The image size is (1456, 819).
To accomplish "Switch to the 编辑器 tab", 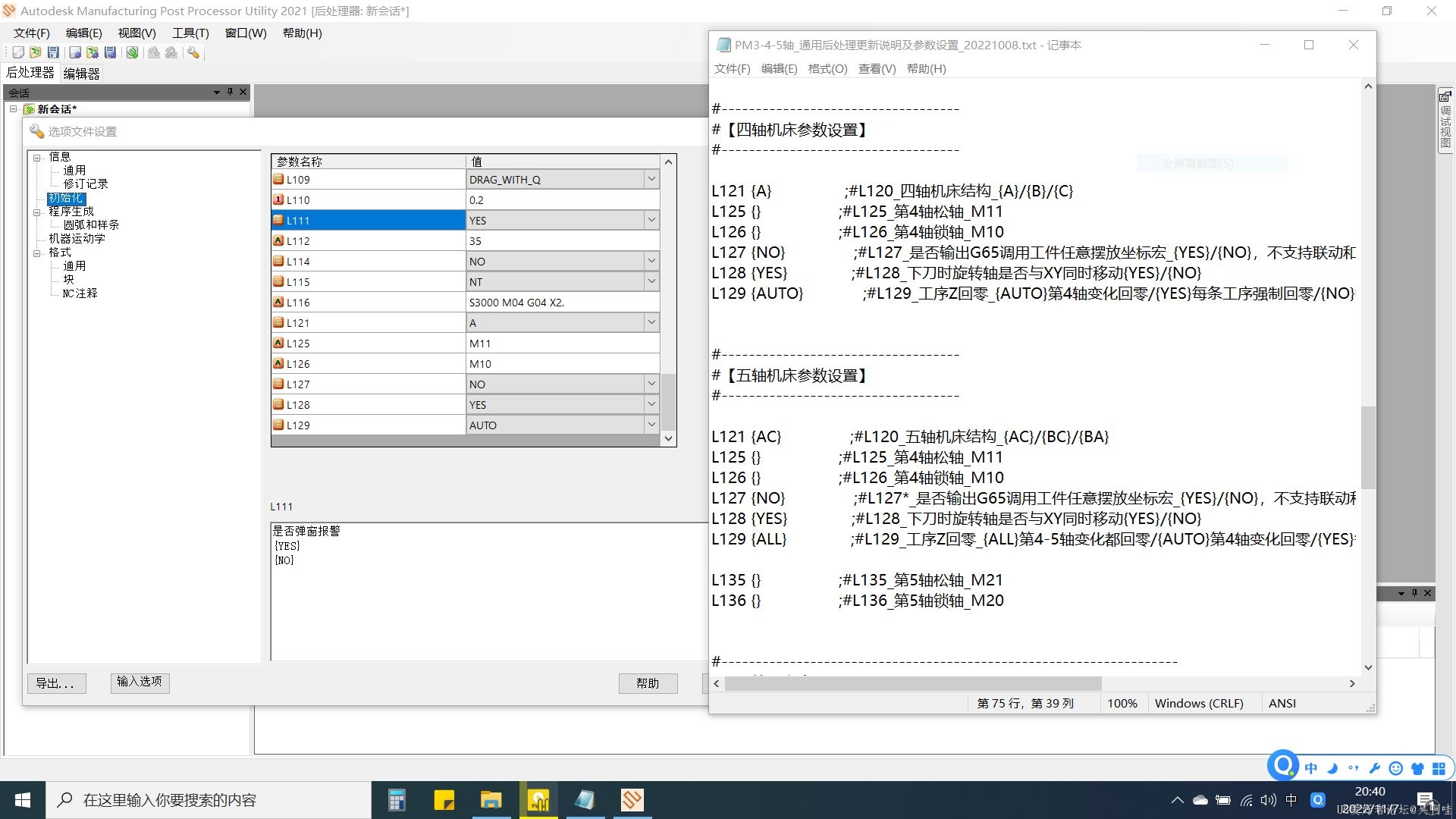I will tap(81, 74).
